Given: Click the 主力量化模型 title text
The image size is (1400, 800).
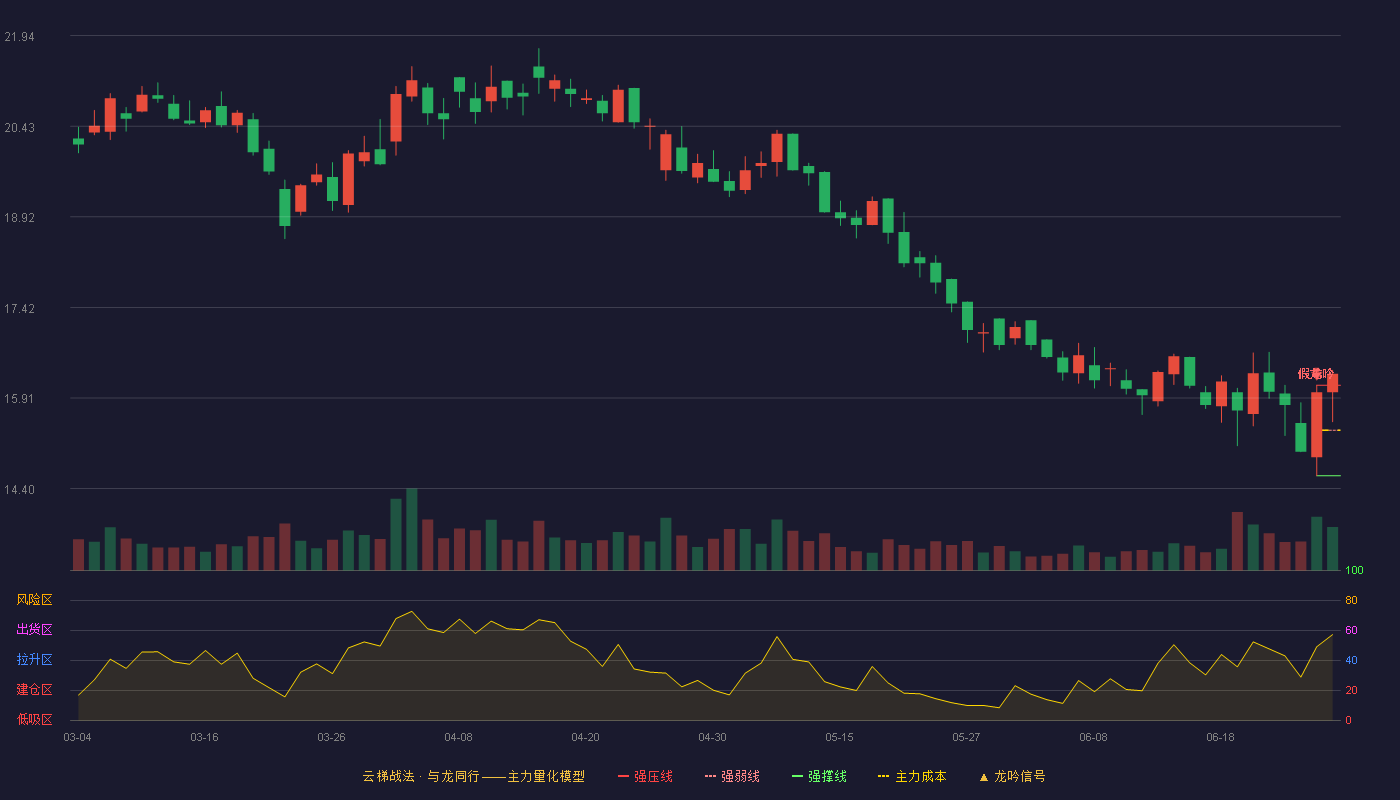Looking at the screenshot, I should click(x=546, y=776).
